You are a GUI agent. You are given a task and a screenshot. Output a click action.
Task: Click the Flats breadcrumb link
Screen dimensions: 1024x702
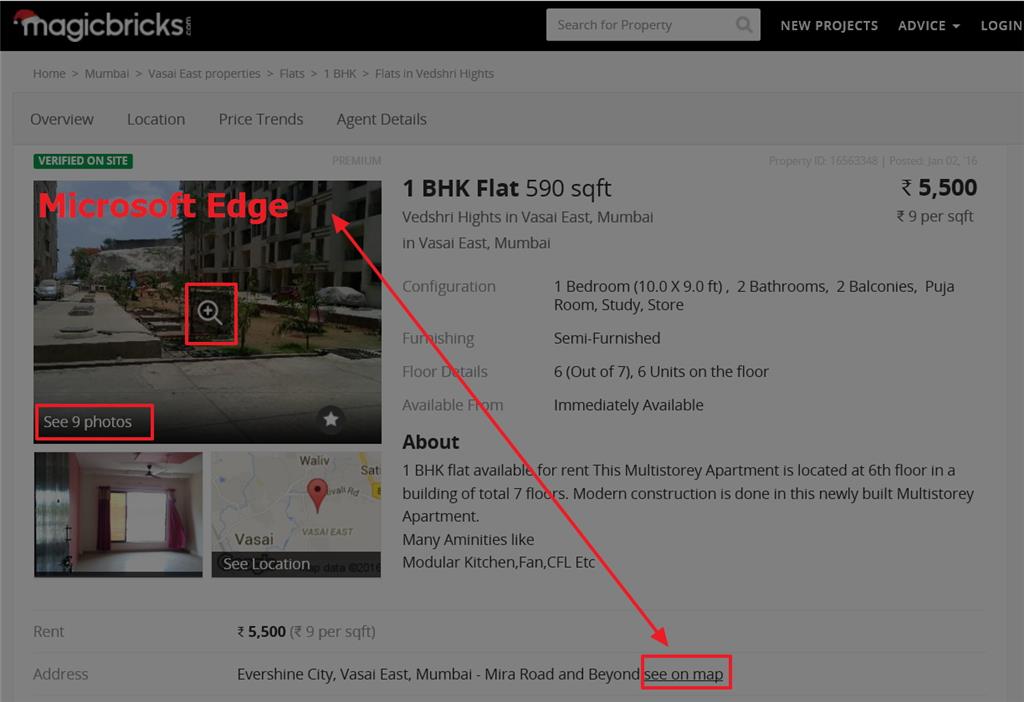(291, 73)
